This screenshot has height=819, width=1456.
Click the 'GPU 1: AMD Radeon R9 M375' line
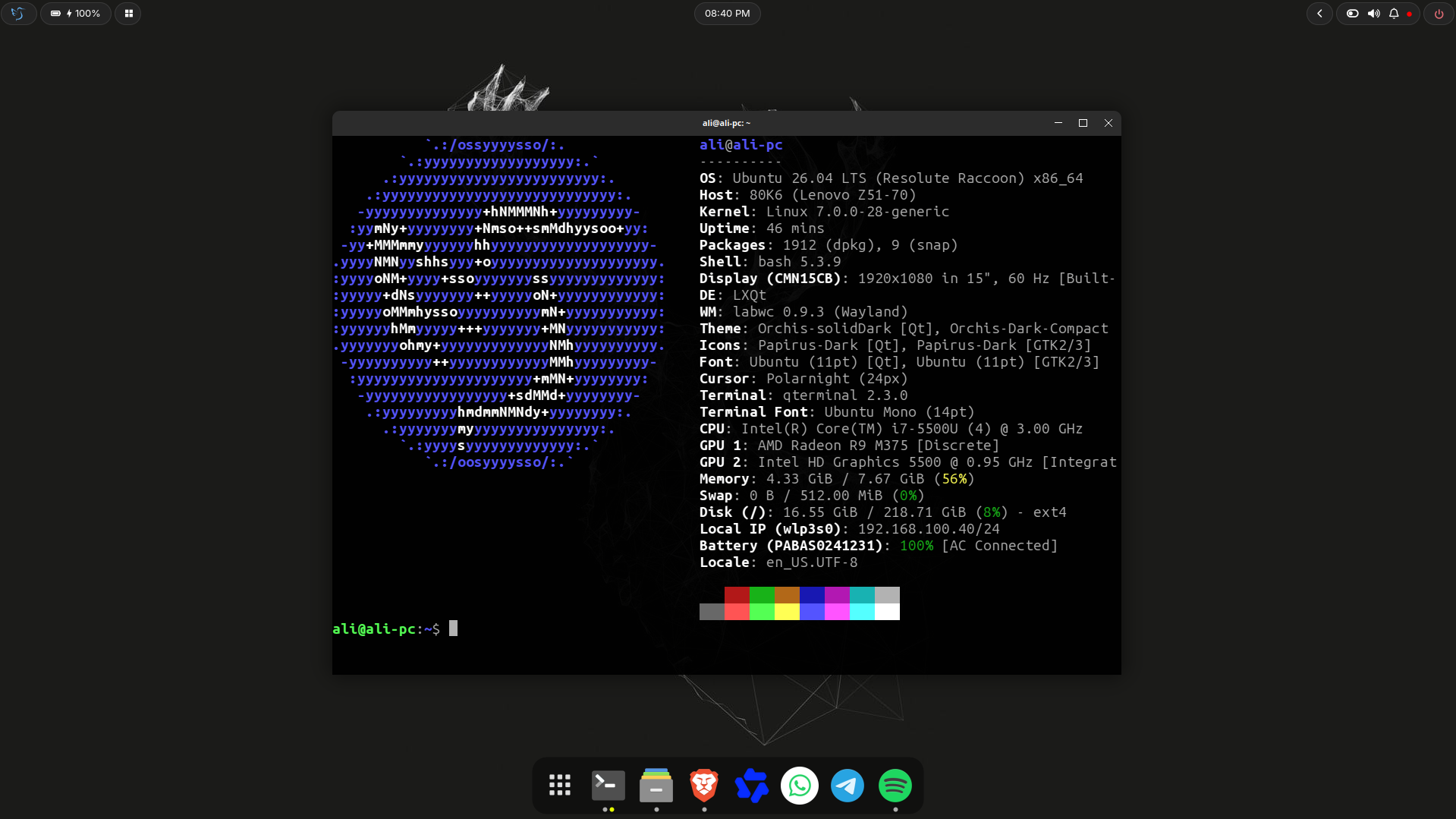click(850, 446)
